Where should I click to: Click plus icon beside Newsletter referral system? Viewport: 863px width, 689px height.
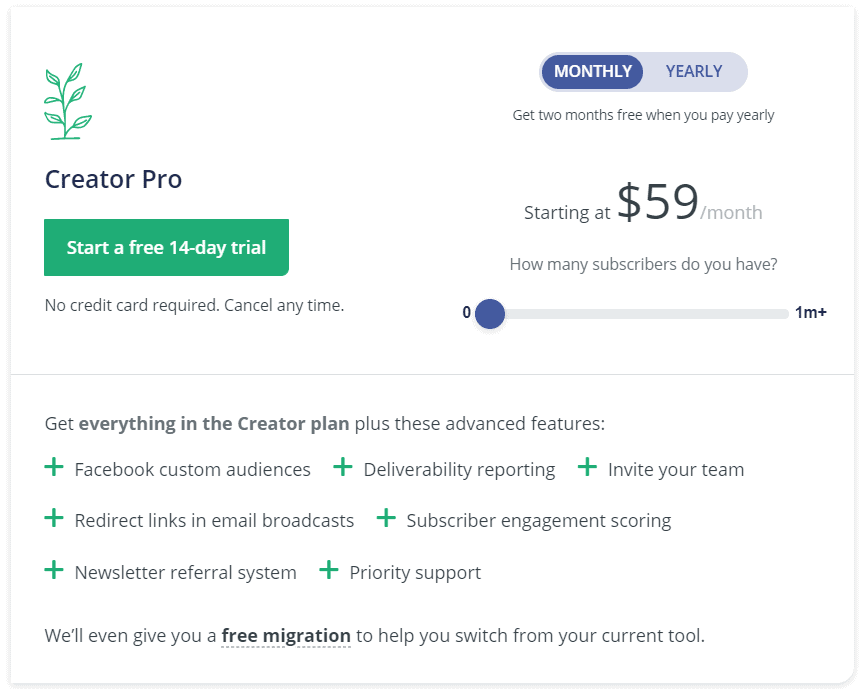pyautogui.click(x=54, y=570)
